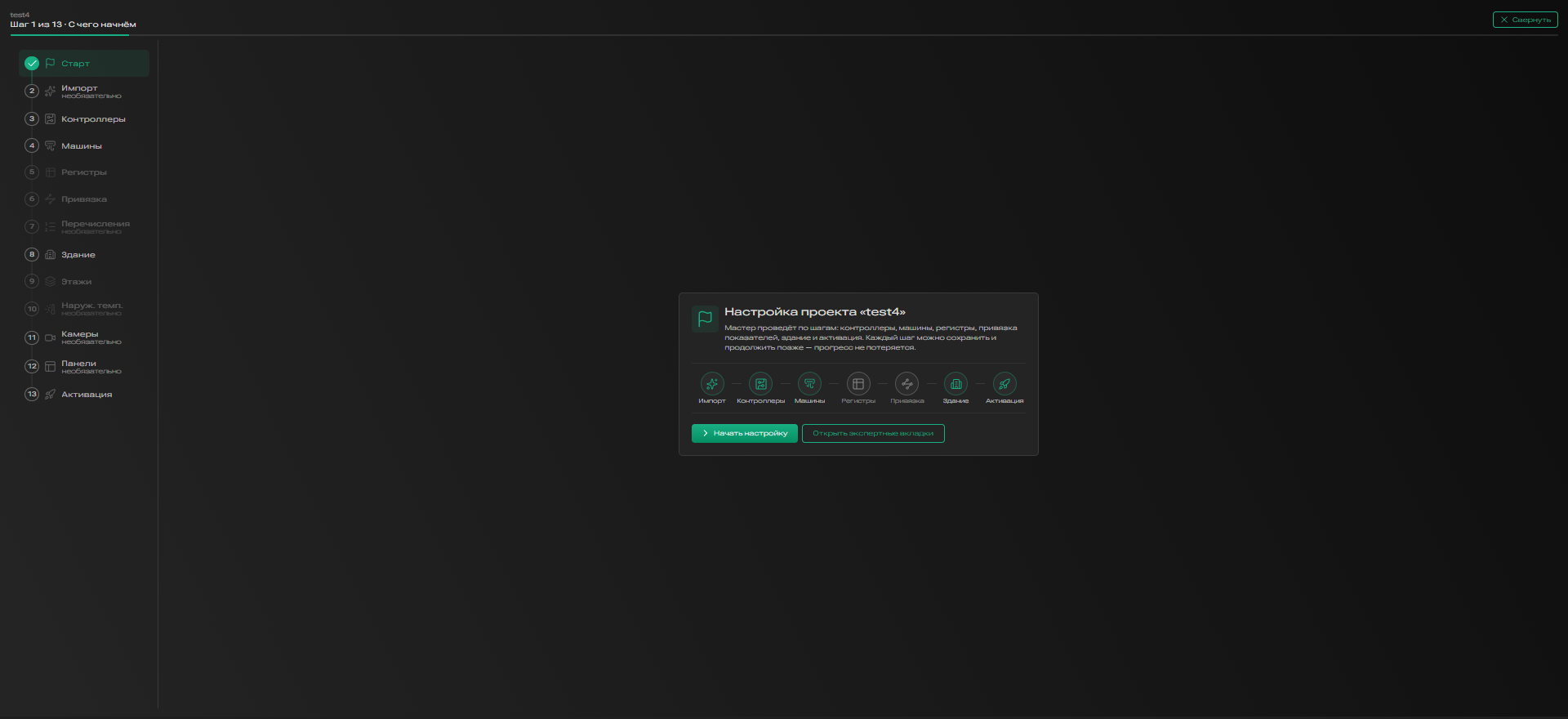
Task: Open step 6 Привязка in the sidebar
Action: coord(84,199)
